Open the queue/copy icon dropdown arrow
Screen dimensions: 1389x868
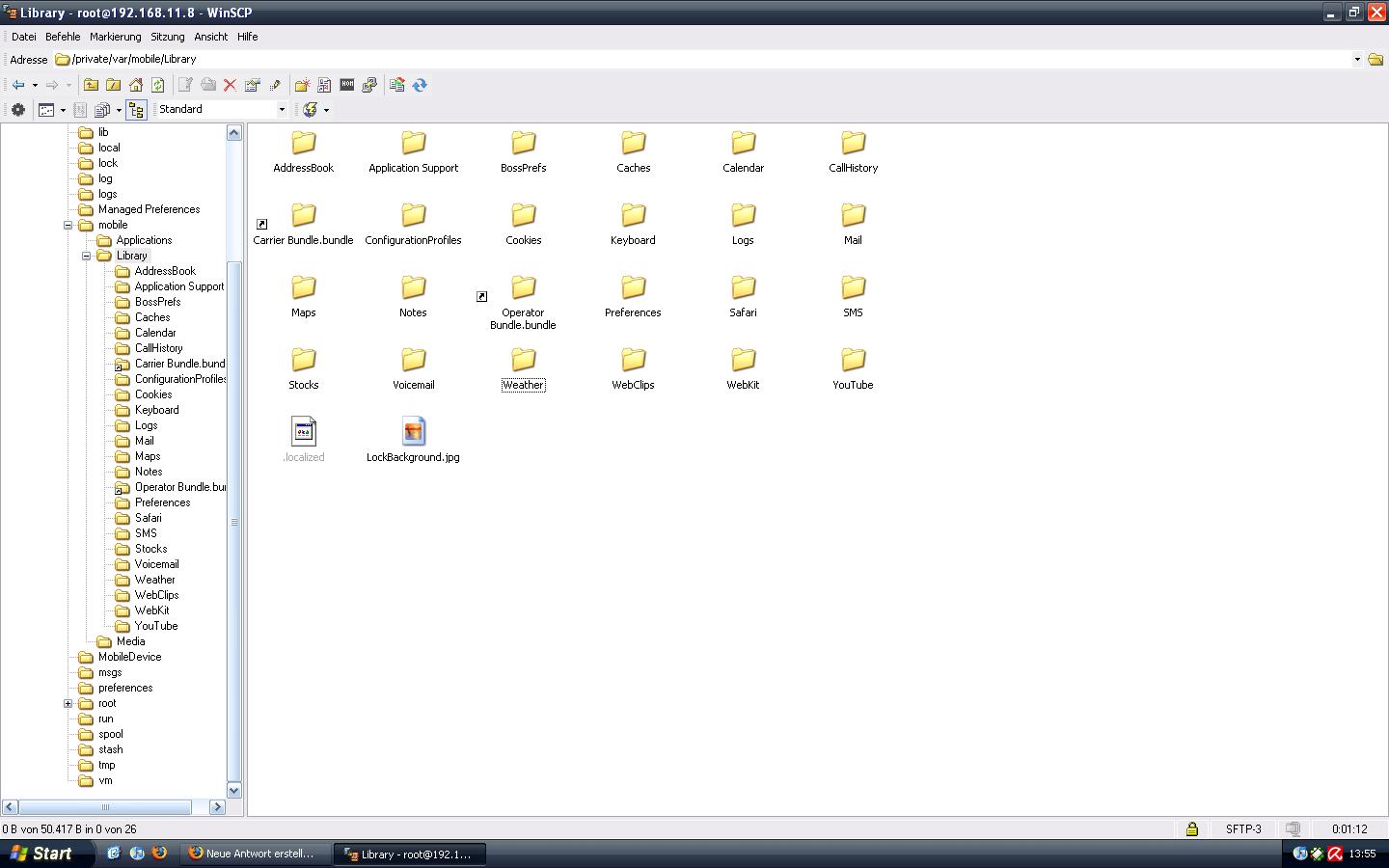click(x=119, y=110)
